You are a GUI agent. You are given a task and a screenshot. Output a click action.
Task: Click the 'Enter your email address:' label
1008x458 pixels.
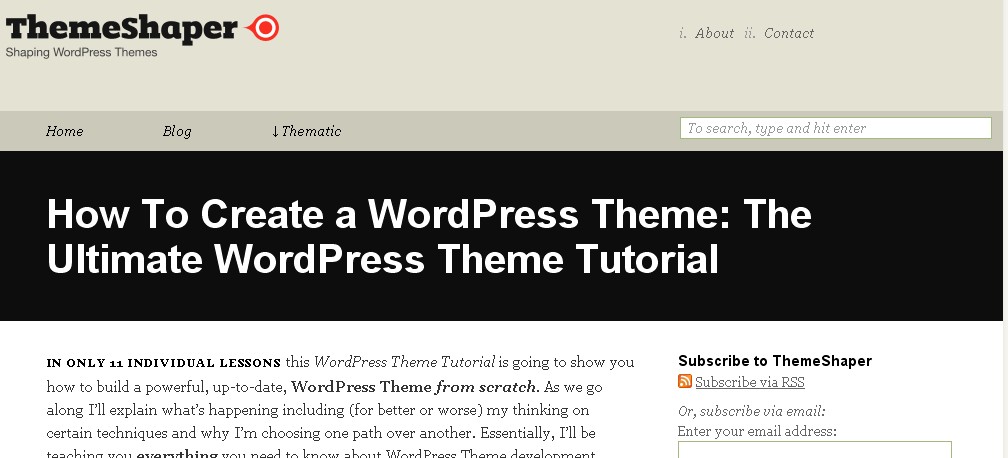point(757,431)
